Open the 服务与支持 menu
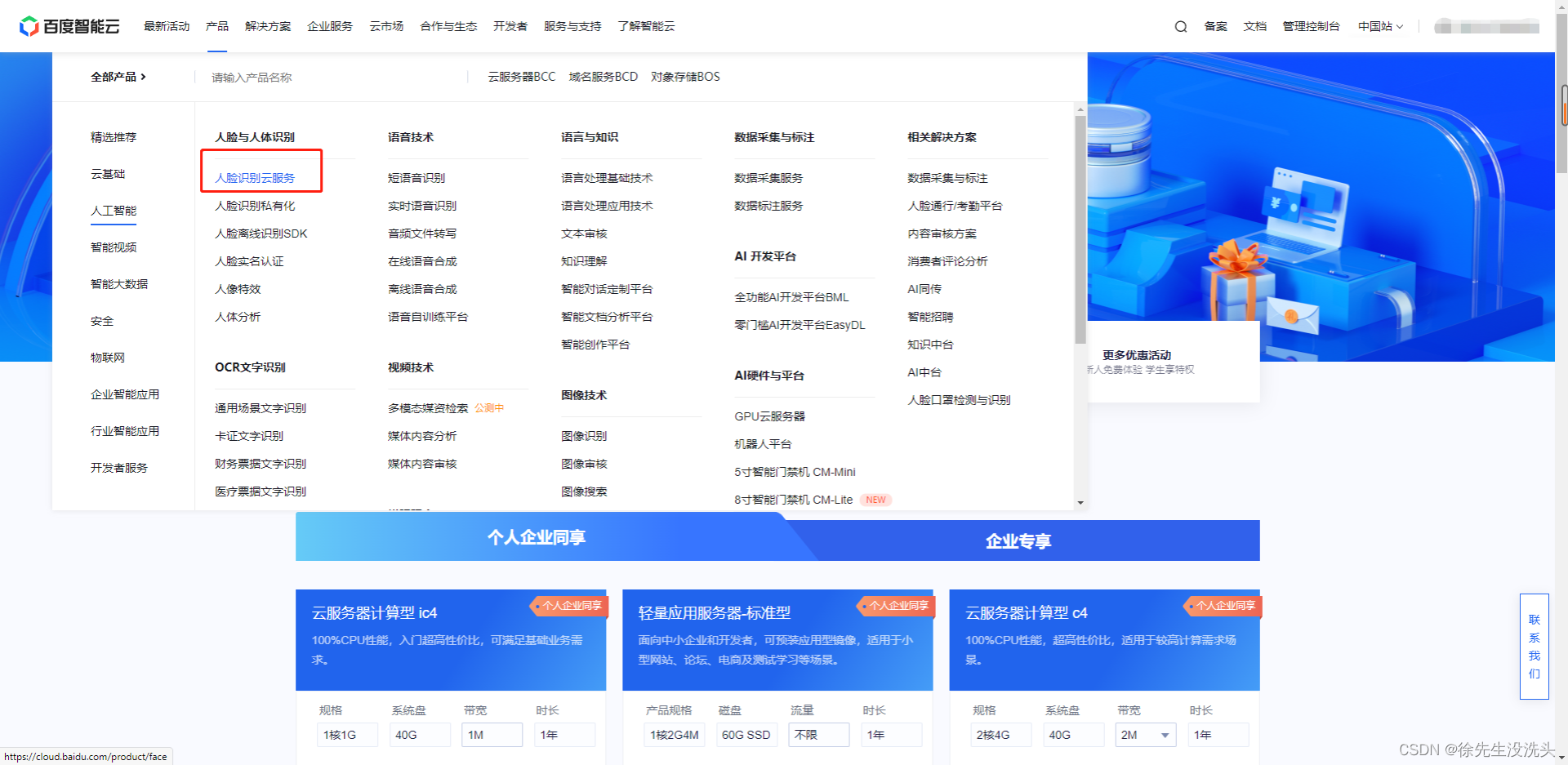Screen dimensions: 1568x765 click(572, 27)
